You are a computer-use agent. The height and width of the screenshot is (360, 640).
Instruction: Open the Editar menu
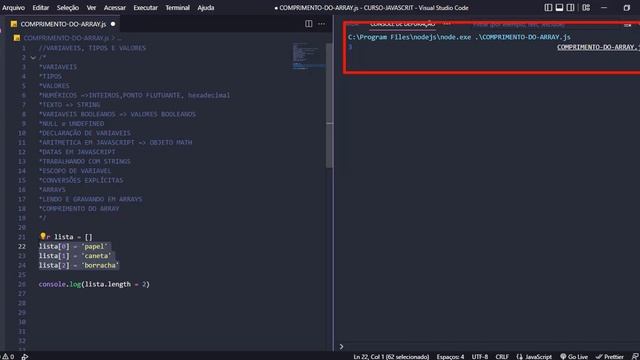[41, 7]
